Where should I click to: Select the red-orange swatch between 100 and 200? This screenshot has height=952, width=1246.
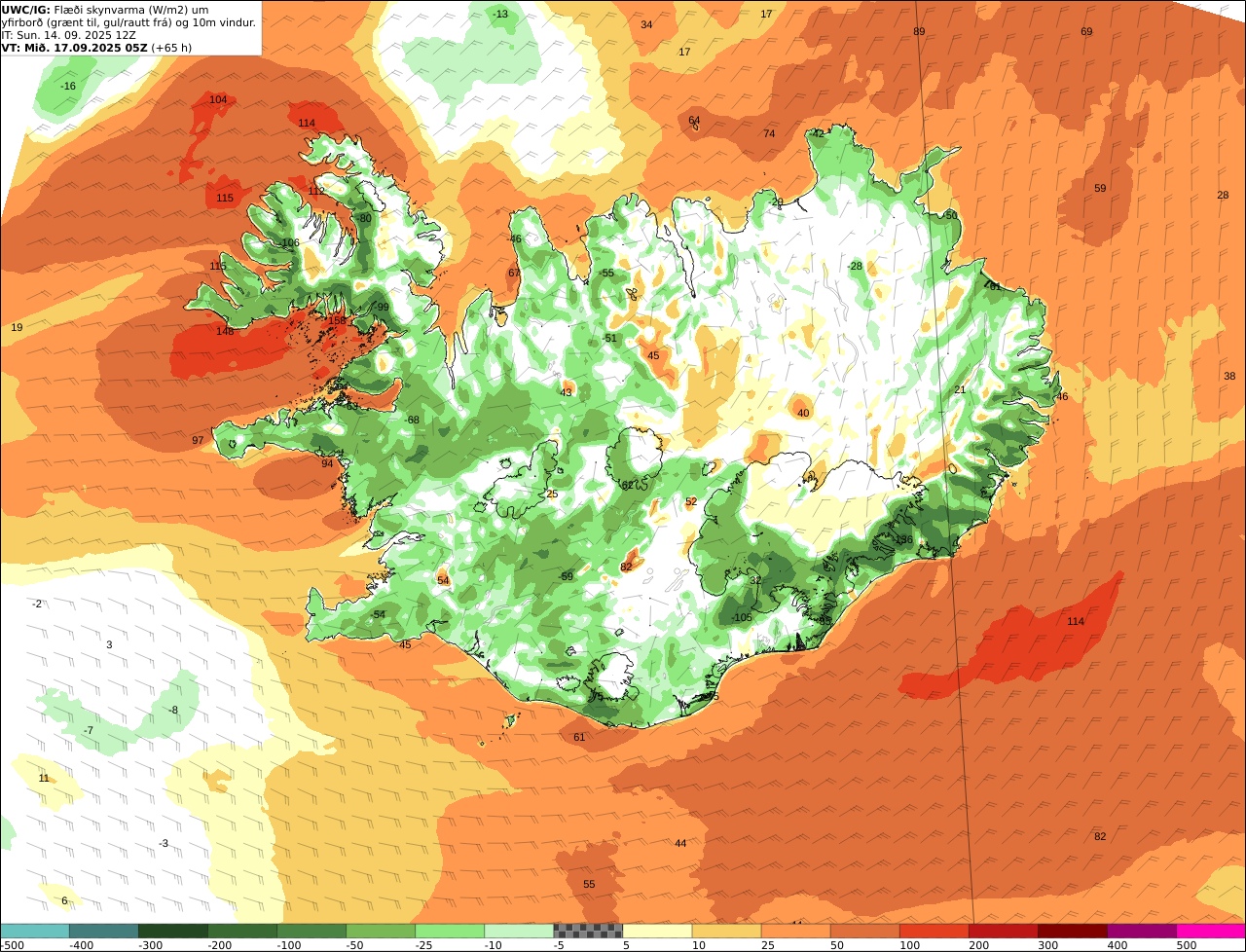pos(934,931)
